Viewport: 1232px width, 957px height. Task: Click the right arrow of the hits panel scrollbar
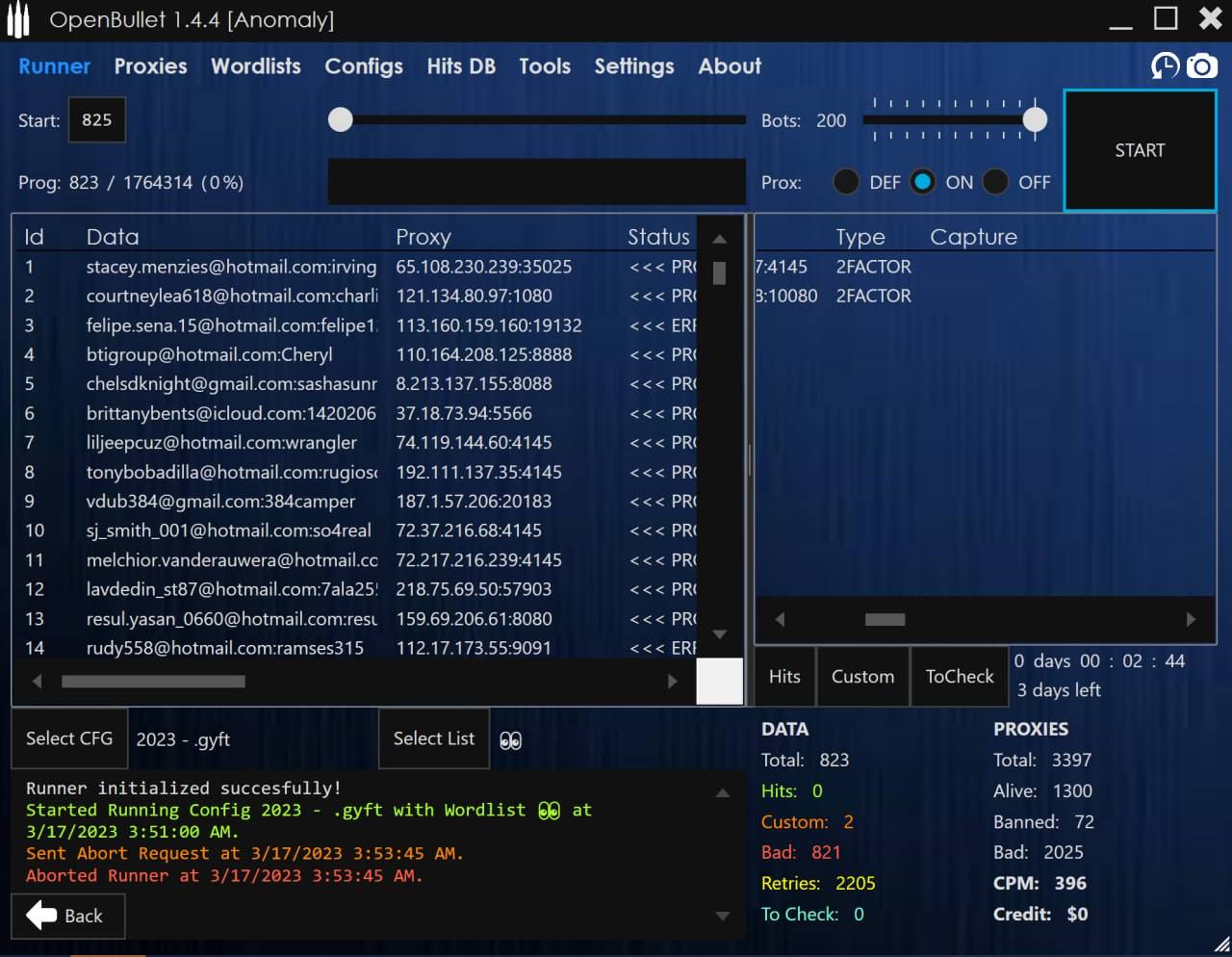point(1191,619)
